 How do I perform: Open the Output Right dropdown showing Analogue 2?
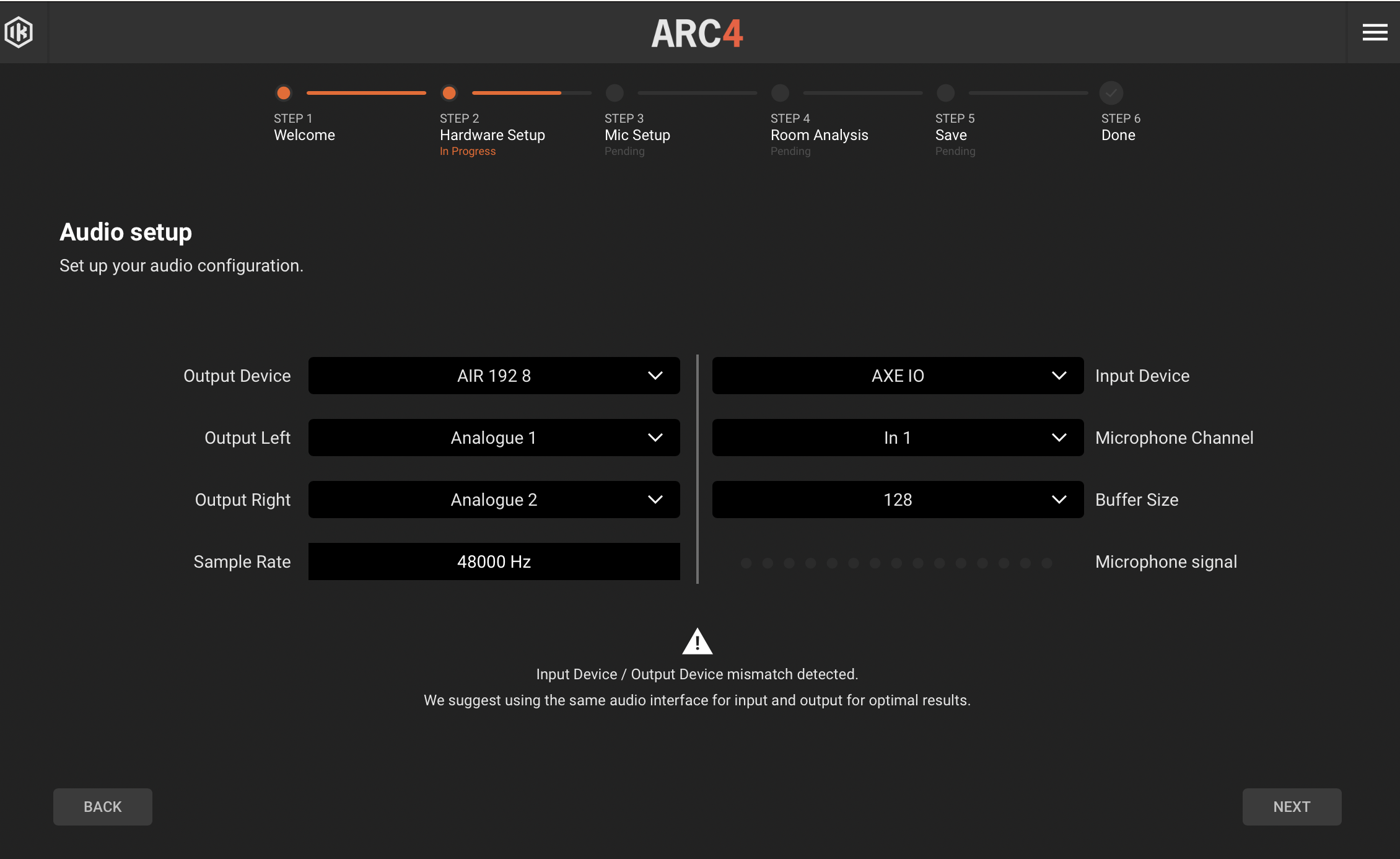point(494,500)
